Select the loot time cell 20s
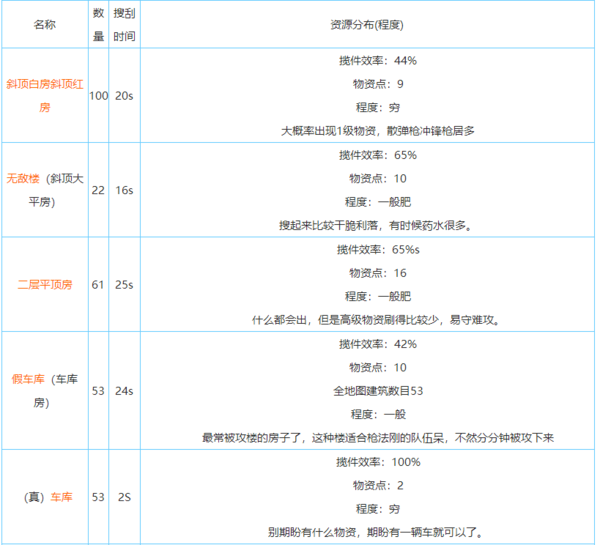The height and width of the screenshot is (545, 600). point(124,96)
